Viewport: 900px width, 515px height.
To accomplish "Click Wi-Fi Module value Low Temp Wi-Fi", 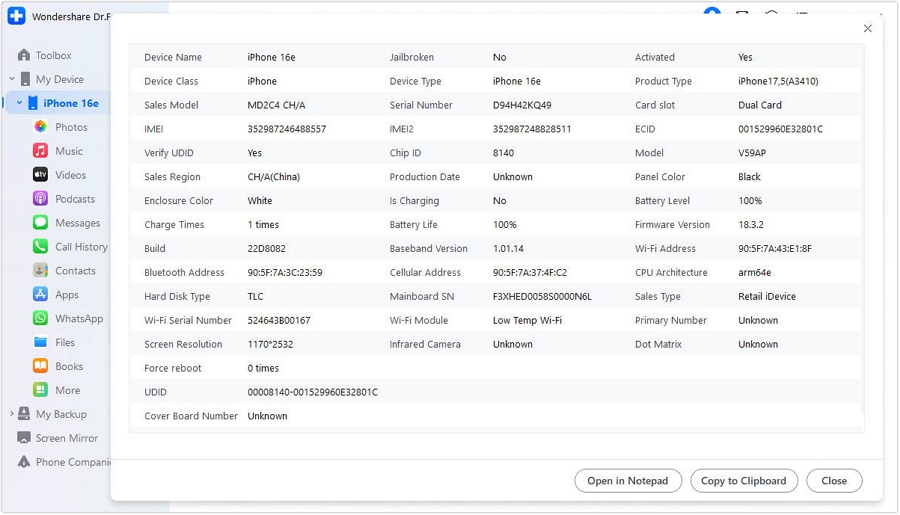I will (527, 320).
